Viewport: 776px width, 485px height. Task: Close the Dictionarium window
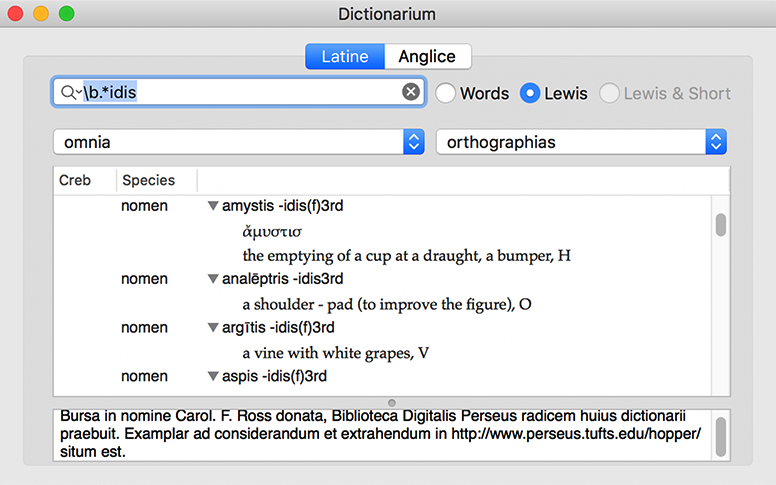[15, 13]
